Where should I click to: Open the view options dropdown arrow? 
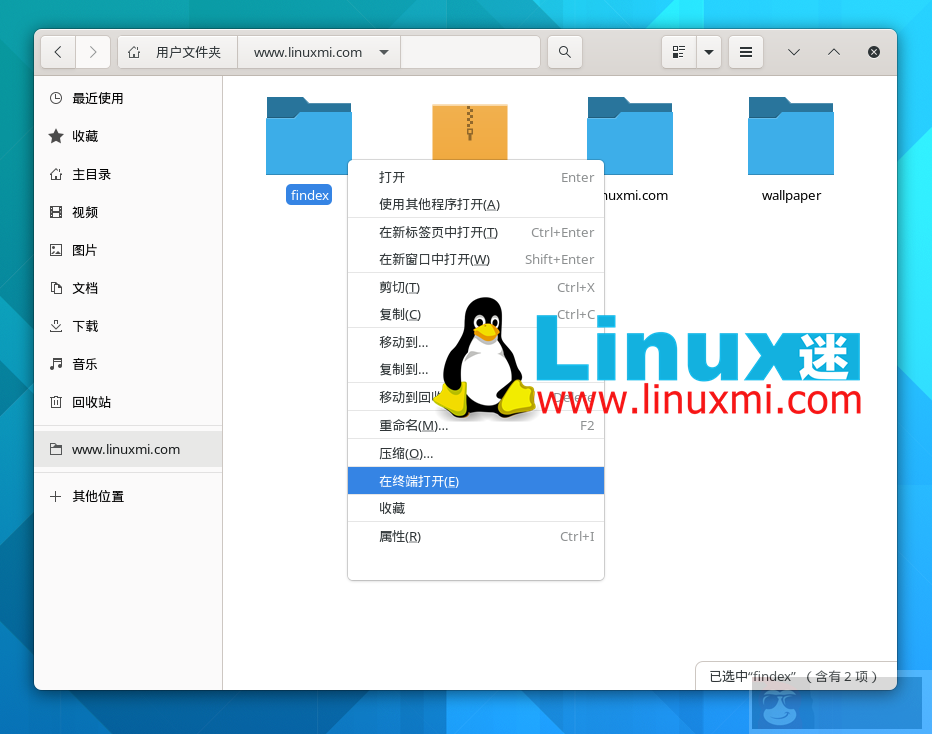(x=710, y=51)
